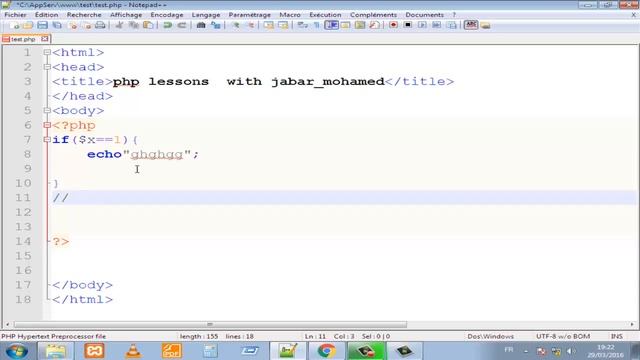This screenshot has height=360, width=640.
Task: Click the Print toolbar icon
Action: point(100,25)
